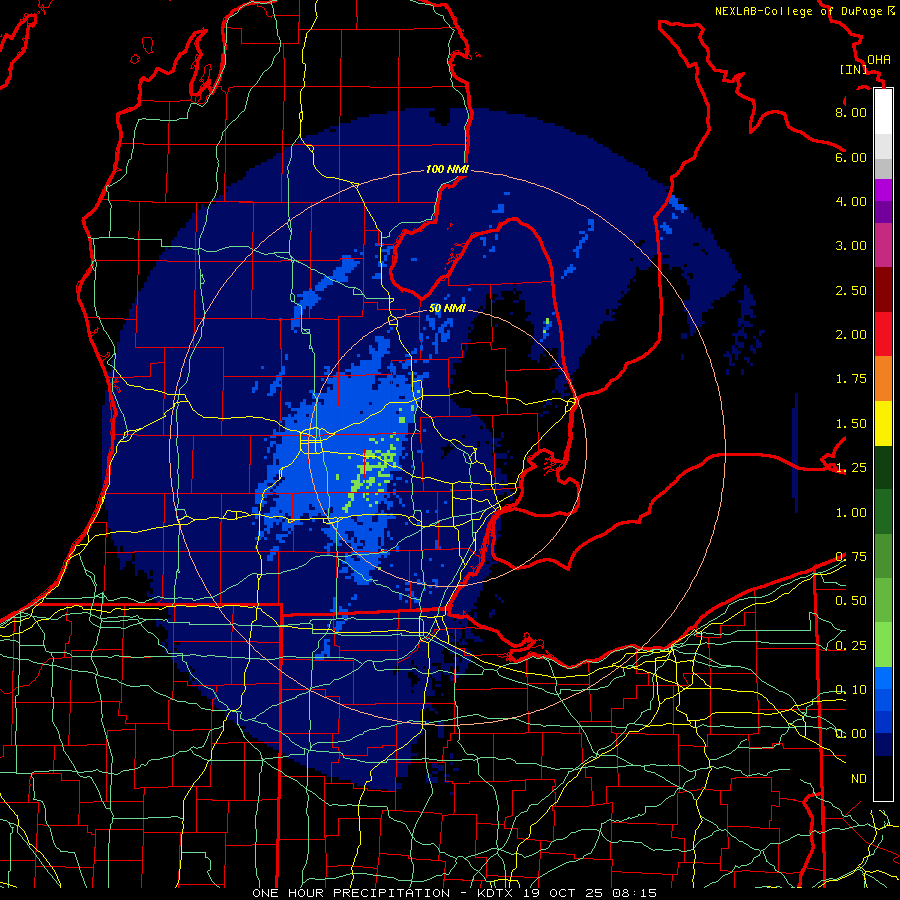Viewport: 900px width, 900px height.
Task: Click the 2.50 legend value
Action: click(851, 290)
